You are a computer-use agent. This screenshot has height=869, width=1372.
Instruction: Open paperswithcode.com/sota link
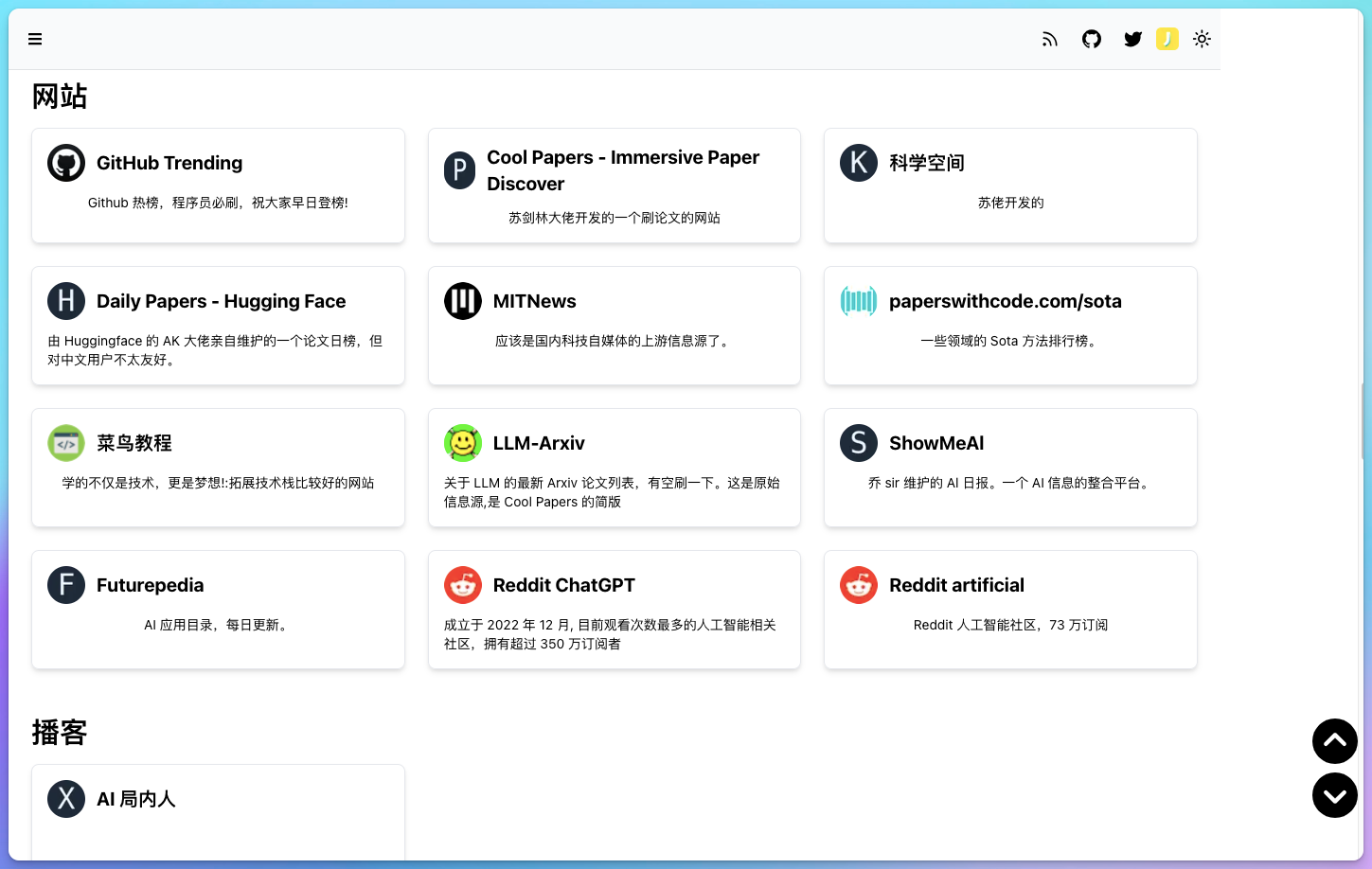click(1006, 301)
